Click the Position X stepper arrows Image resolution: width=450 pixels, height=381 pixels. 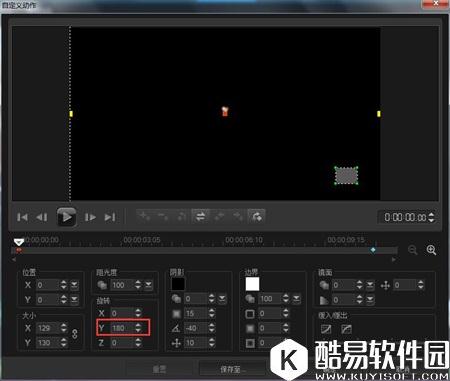point(64,285)
